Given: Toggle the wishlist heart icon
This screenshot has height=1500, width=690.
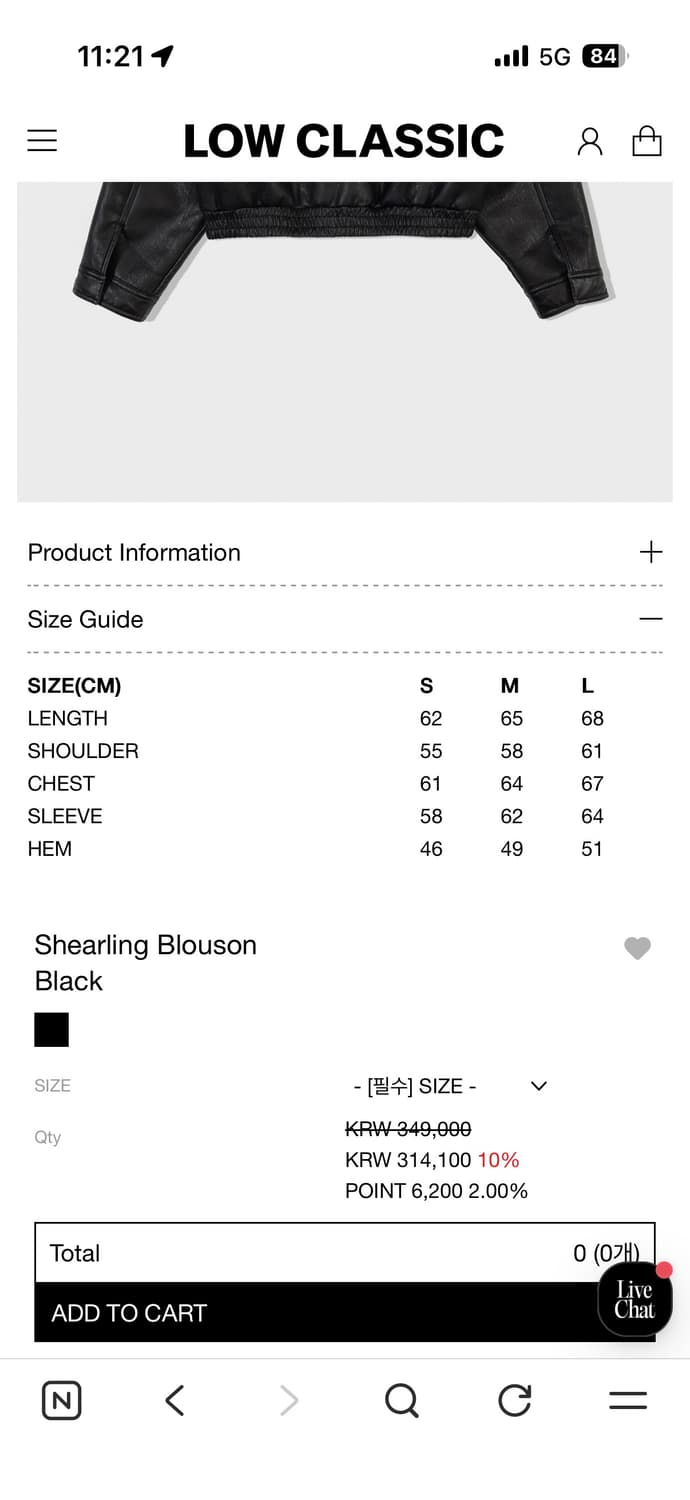Looking at the screenshot, I should [x=637, y=948].
